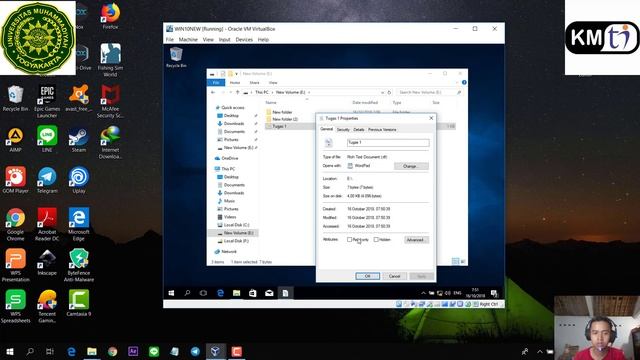
Task: Click VirtualBox taskbar icon on host
Action: coord(216,351)
